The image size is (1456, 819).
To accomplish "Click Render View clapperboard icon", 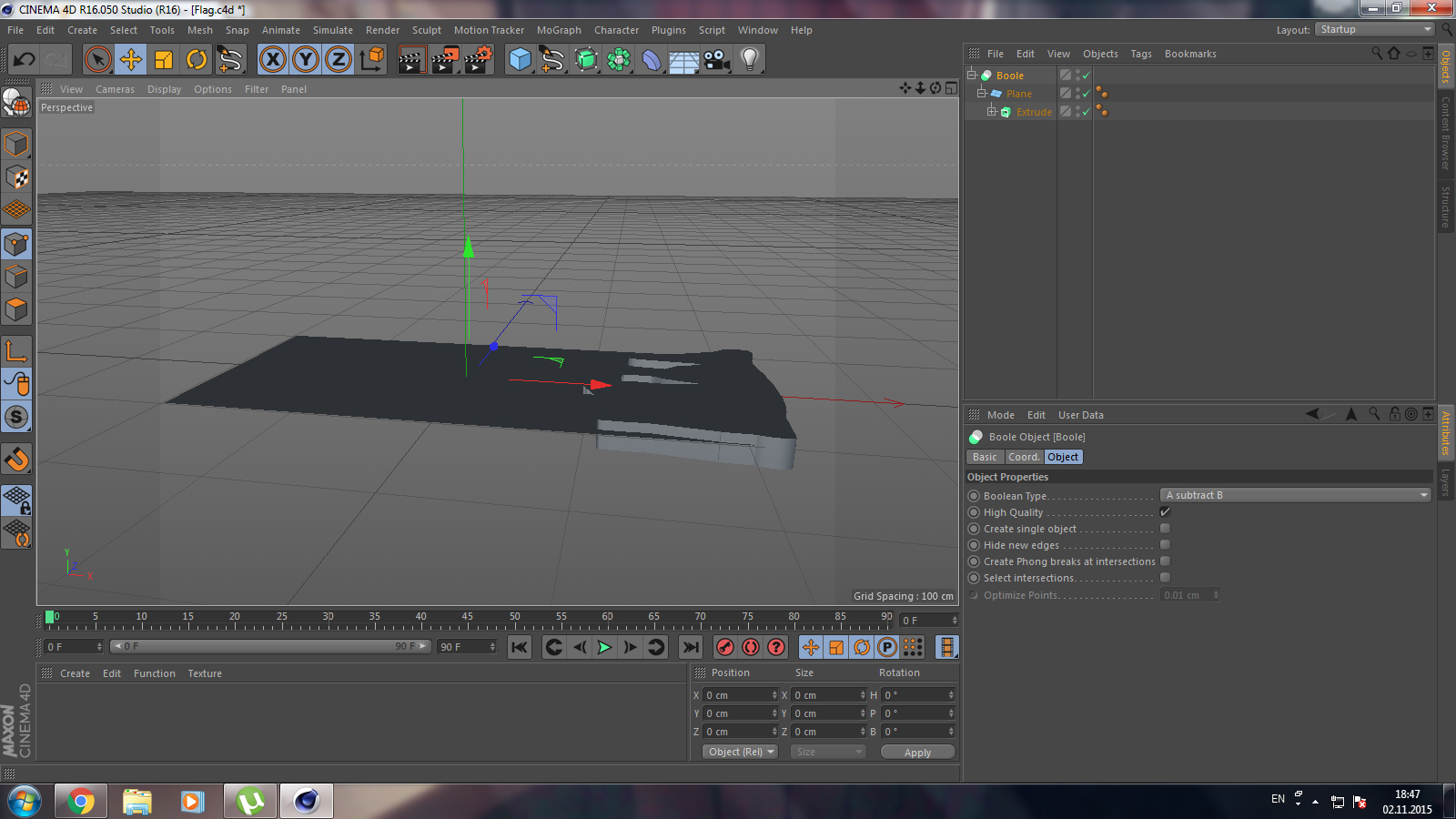I will [411, 60].
